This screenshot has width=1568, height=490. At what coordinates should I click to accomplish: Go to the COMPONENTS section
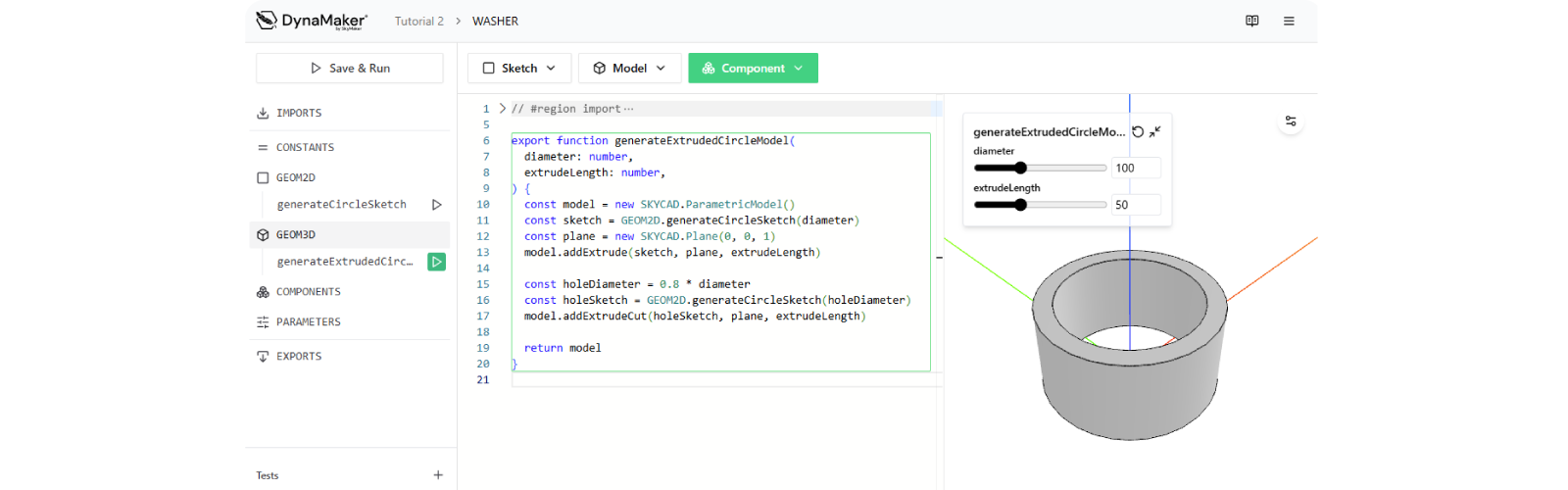point(308,292)
